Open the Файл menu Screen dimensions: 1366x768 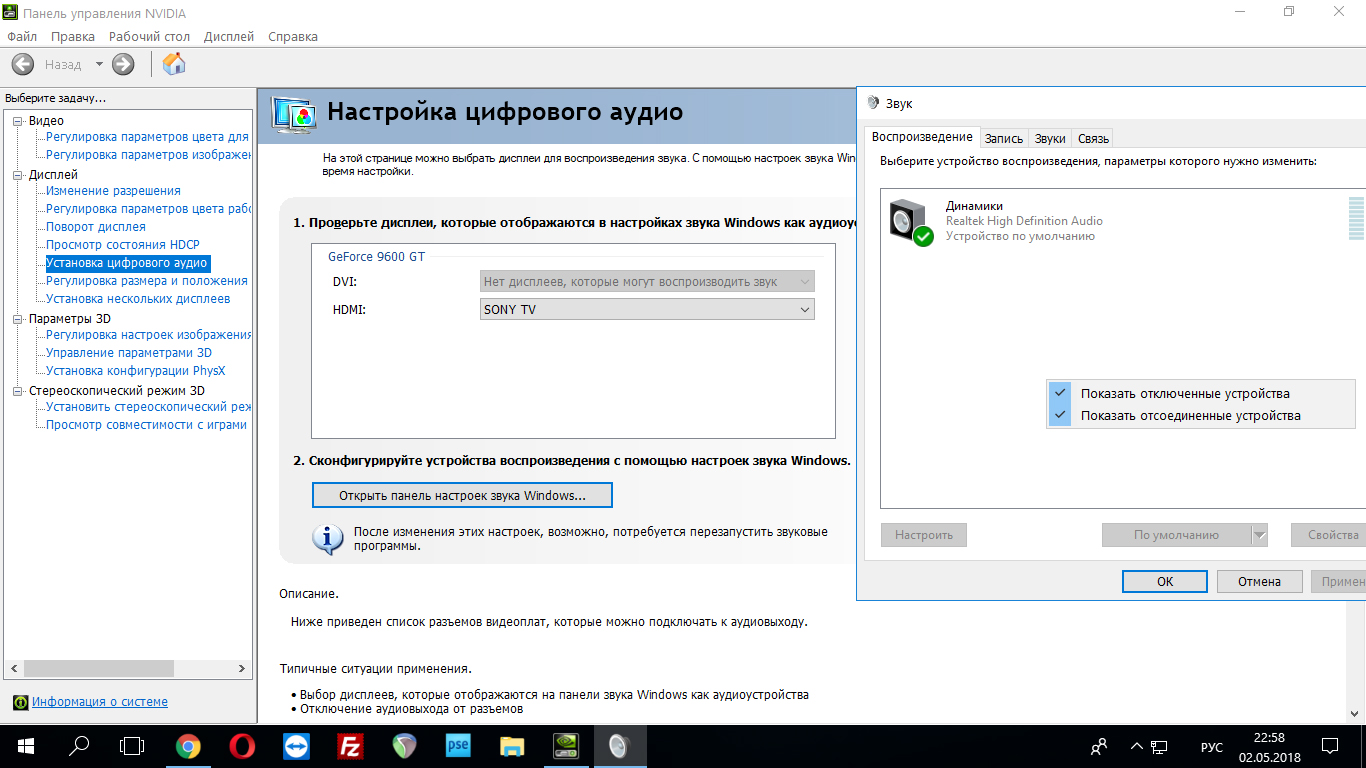pyautogui.click(x=22, y=36)
